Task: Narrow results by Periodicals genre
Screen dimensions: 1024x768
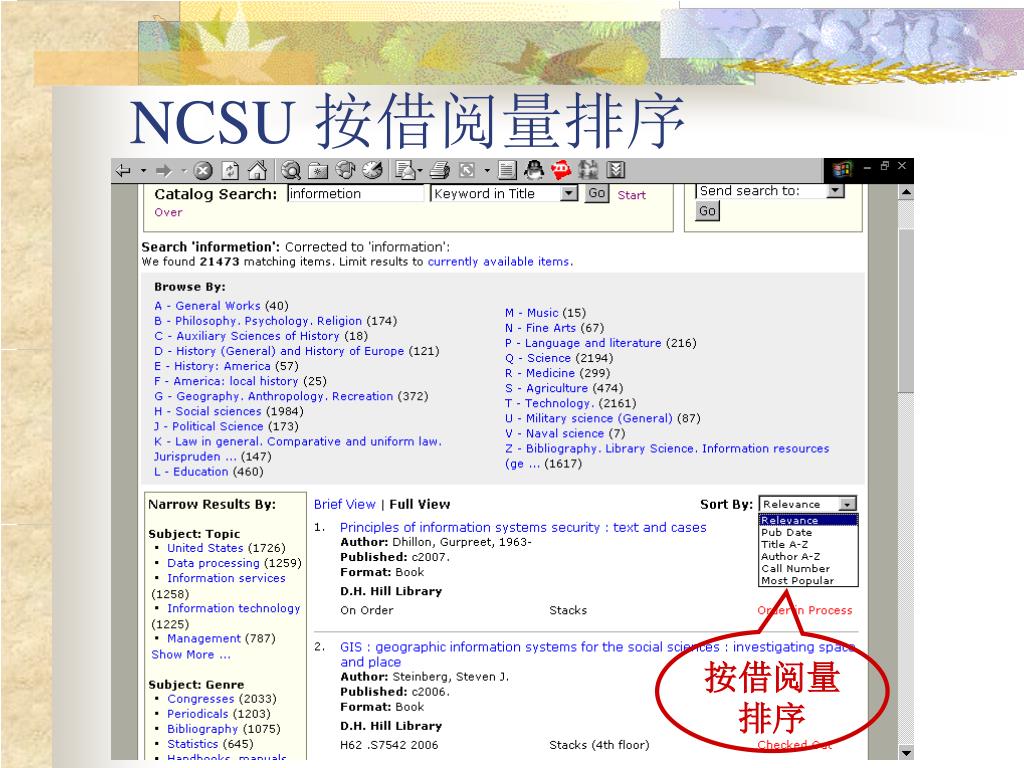Action: [197, 714]
